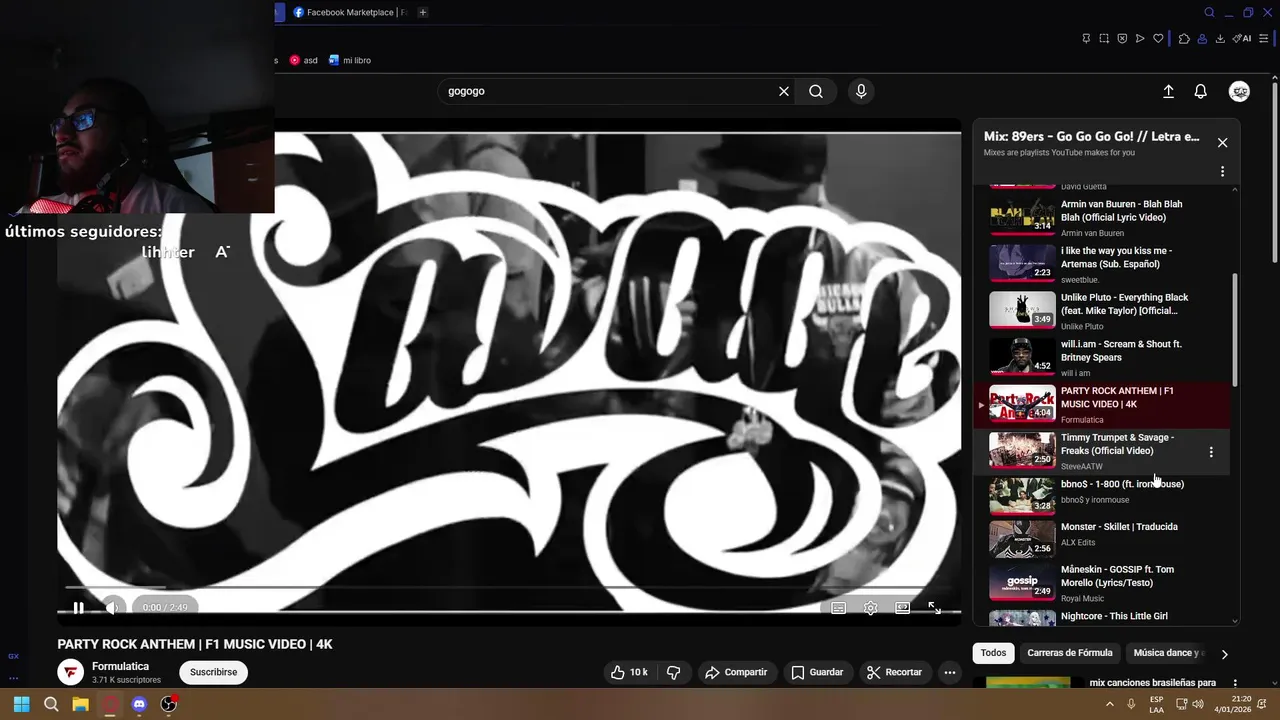This screenshot has width=1280, height=720.
Task: Bookmark page with heart icon
Action: click(1158, 39)
